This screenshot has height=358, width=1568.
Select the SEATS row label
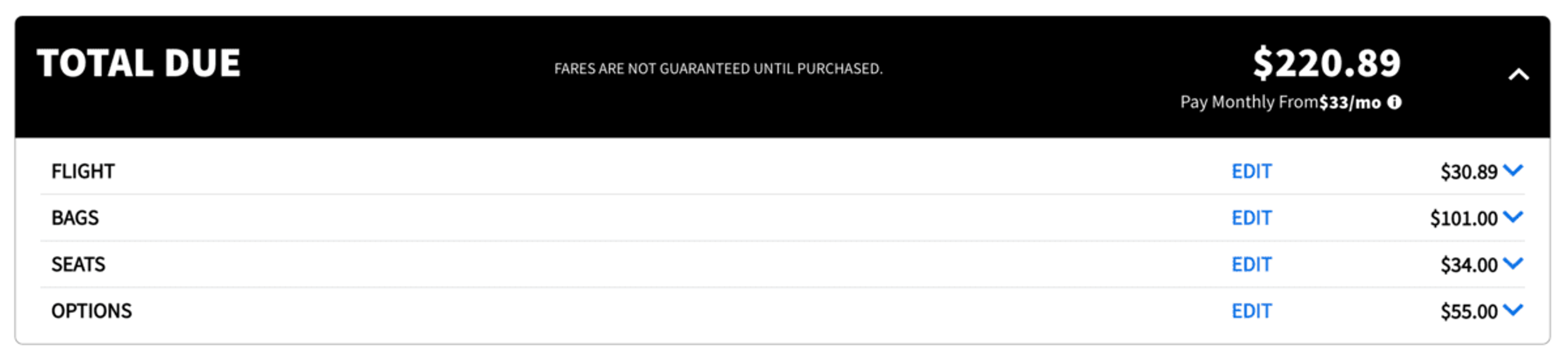point(78,265)
